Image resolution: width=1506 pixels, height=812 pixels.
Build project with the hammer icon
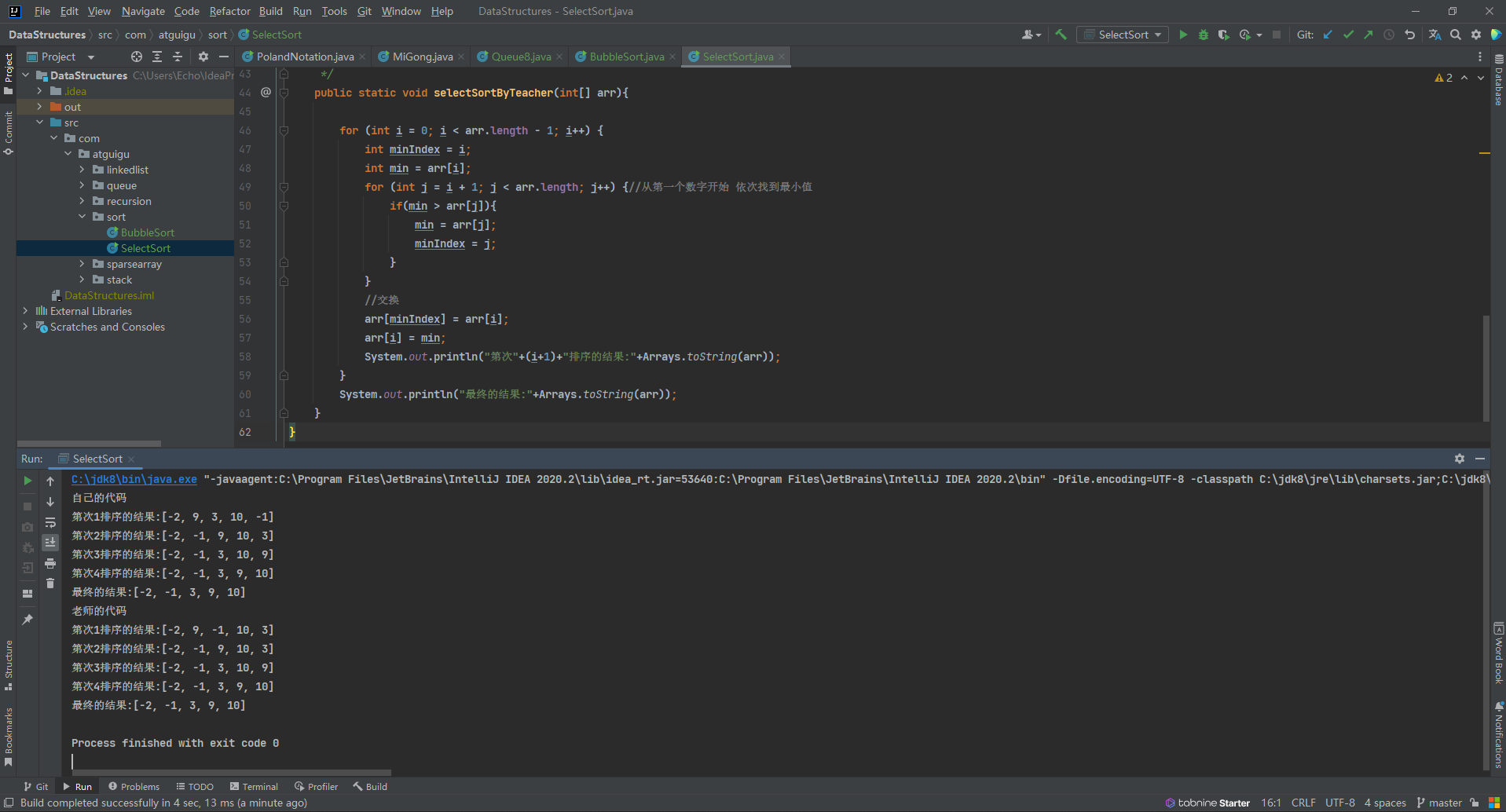(x=1061, y=35)
